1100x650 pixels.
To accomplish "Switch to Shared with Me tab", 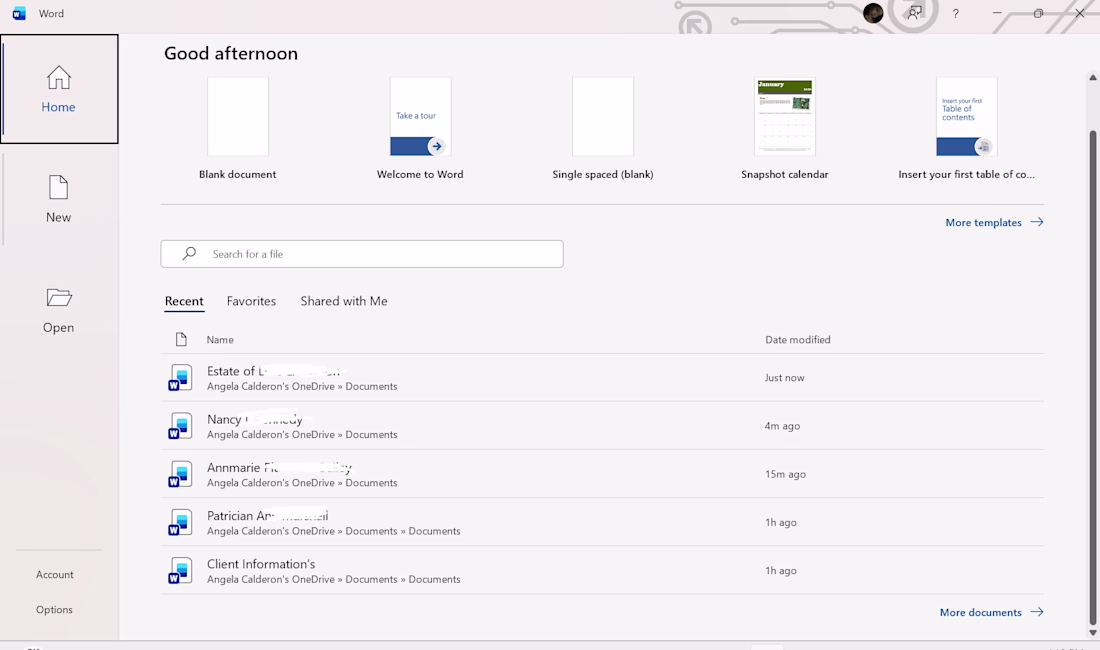I will click(x=344, y=301).
